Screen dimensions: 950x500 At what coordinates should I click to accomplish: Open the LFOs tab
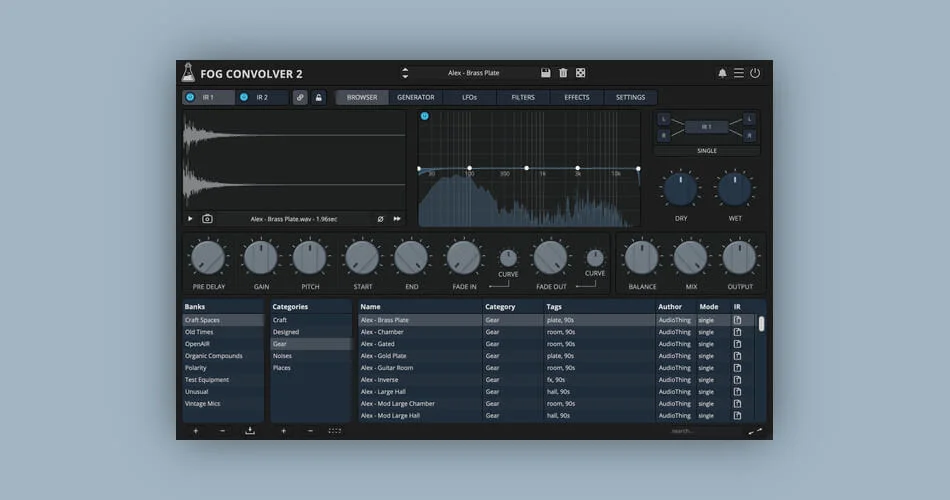[470, 97]
